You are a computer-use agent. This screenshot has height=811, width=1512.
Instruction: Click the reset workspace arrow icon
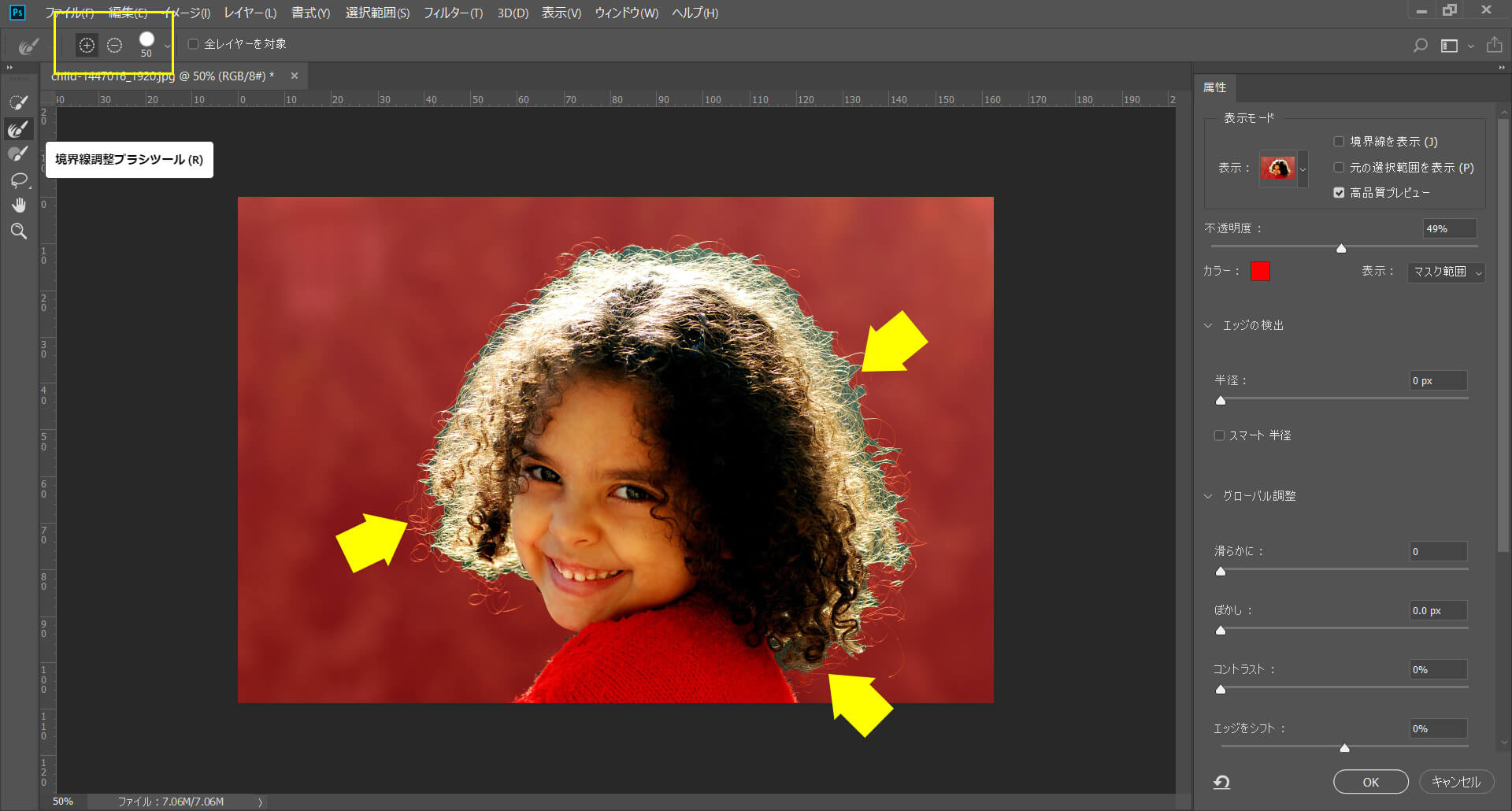(x=1221, y=782)
